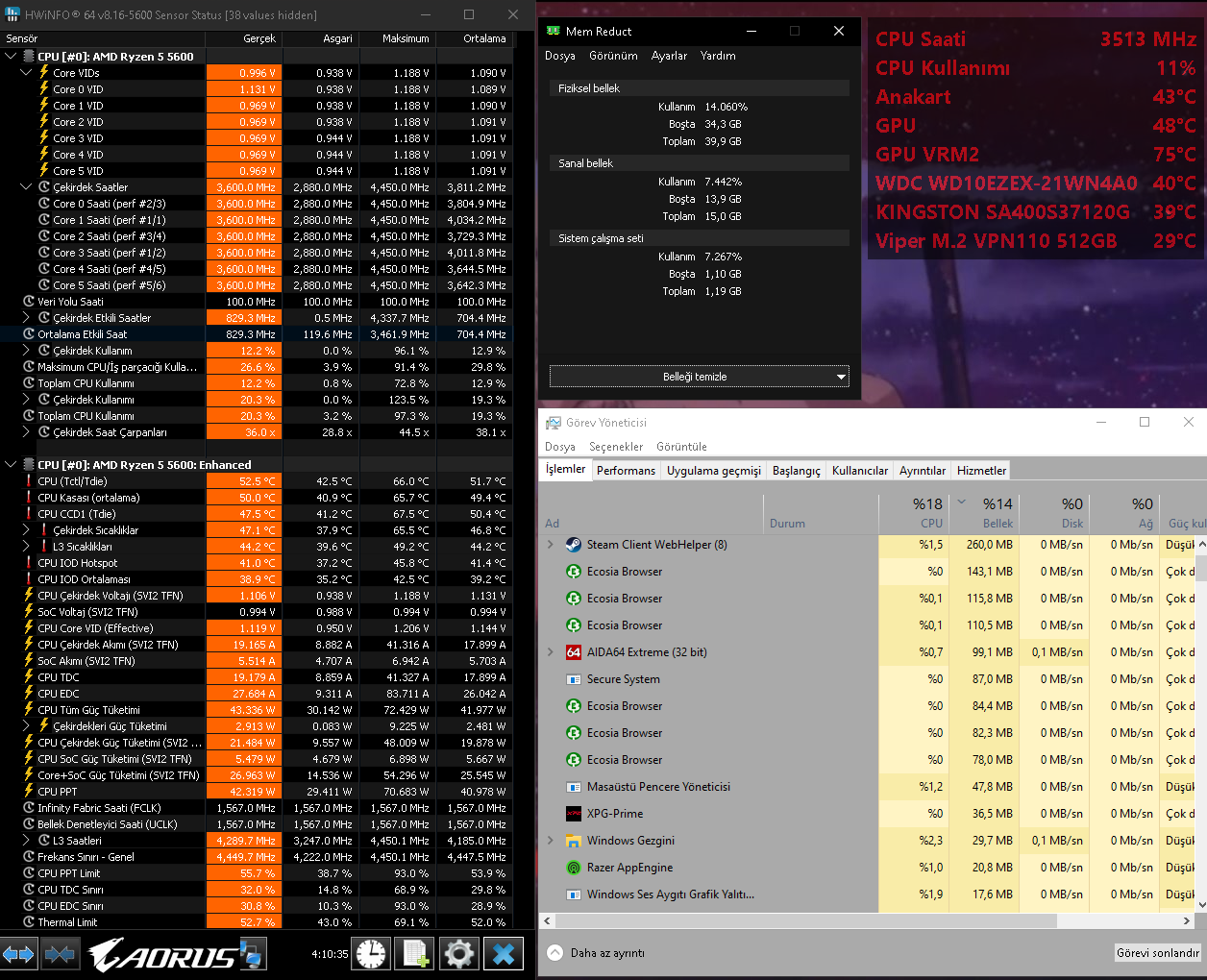Image resolution: width=1207 pixels, height=980 pixels.
Task: Click the clock icon beside Veri Yolu Saati
Action: pos(29,302)
